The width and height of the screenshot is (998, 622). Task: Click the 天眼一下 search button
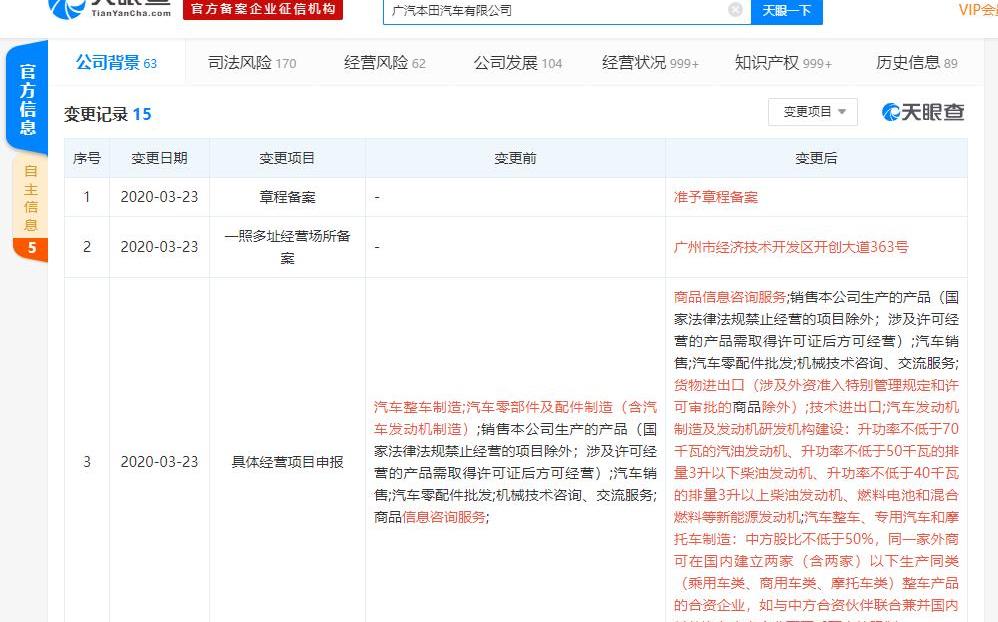click(787, 11)
